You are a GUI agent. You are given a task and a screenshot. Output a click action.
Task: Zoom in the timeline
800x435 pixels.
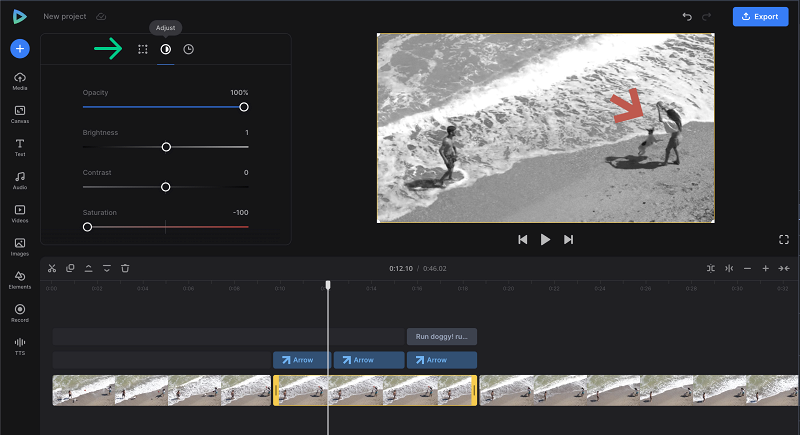point(766,268)
